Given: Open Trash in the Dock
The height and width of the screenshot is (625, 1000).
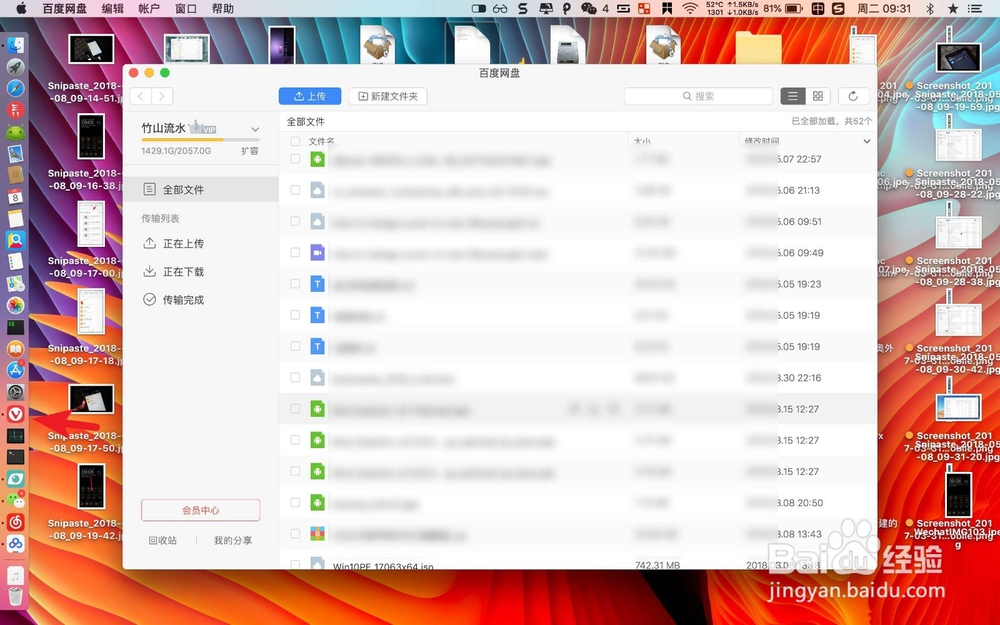Looking at the screenshot, I should pyautogui.click(x=15, y=596).
